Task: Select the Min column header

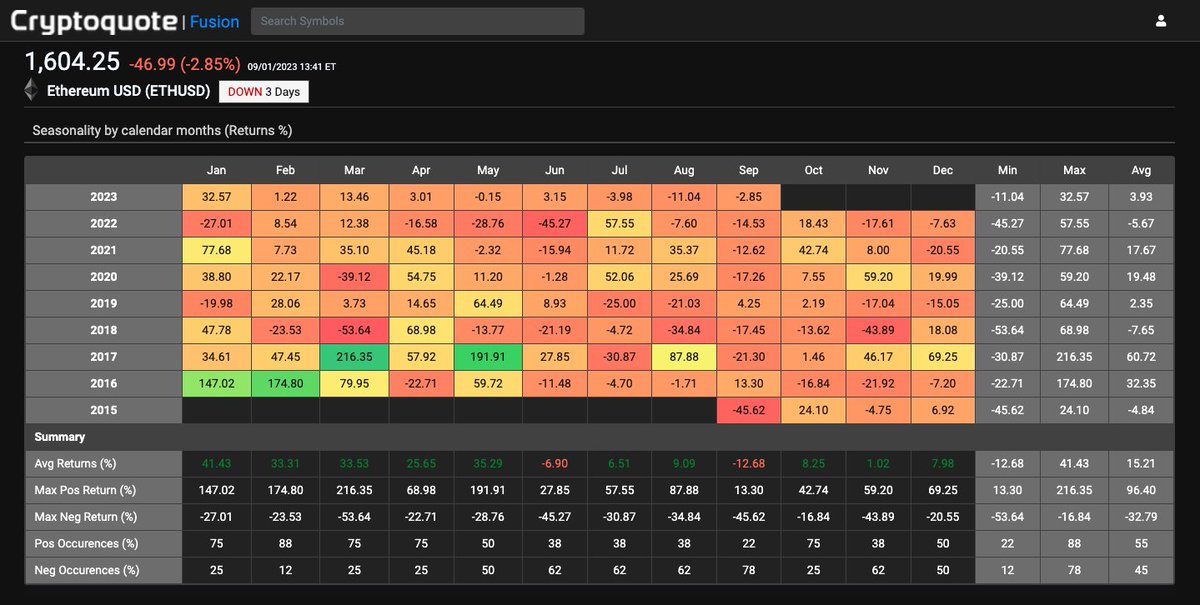Action: 1008,170
